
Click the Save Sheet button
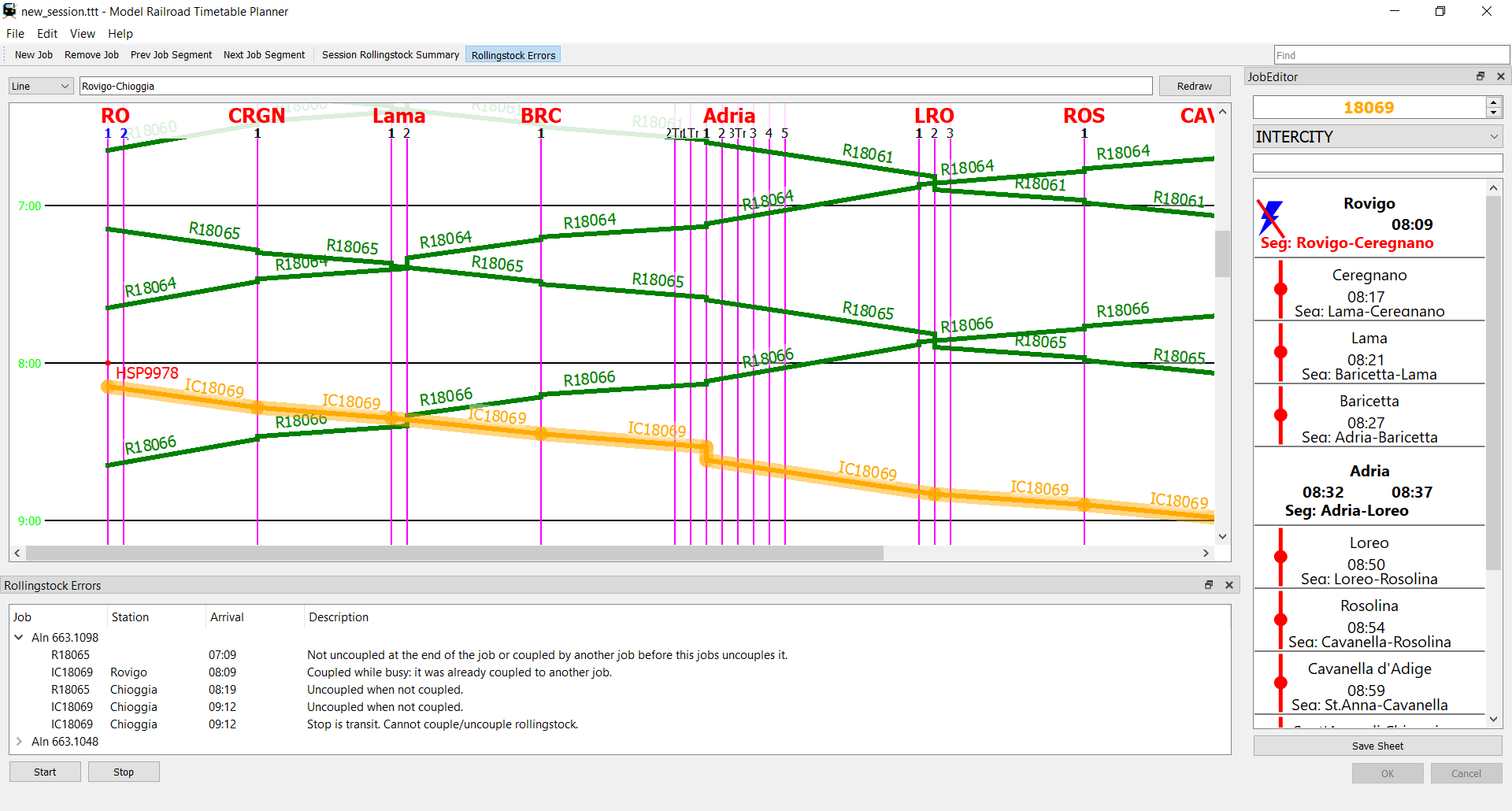point(1377,746)
